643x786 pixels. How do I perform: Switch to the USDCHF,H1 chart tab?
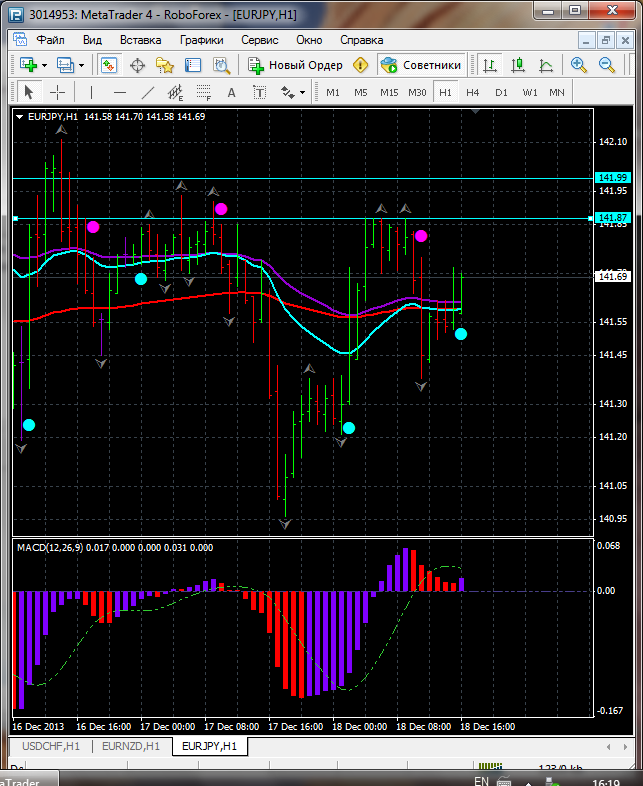[50, 746]
